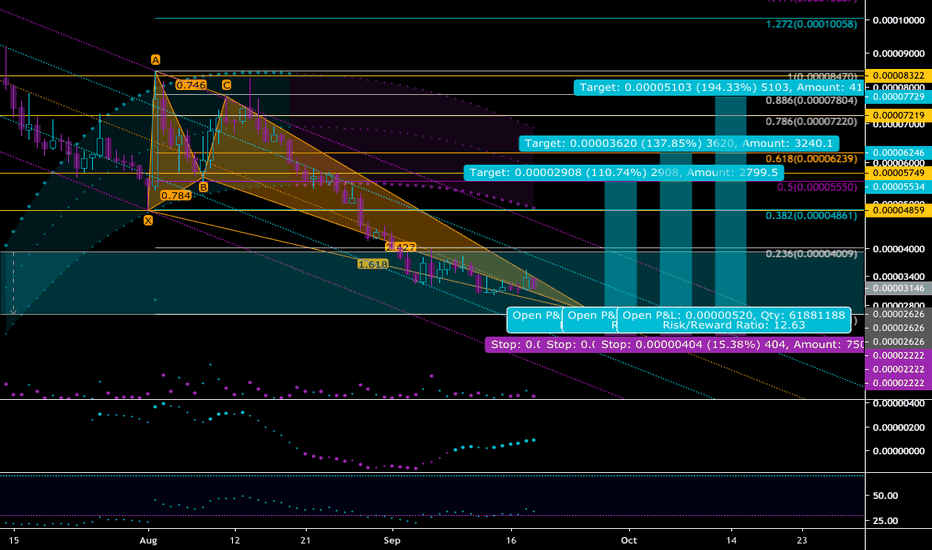Click the cyan 0.00006246 price tag
932x550 pixels.
pyautogui.click(x=899, y=153)
